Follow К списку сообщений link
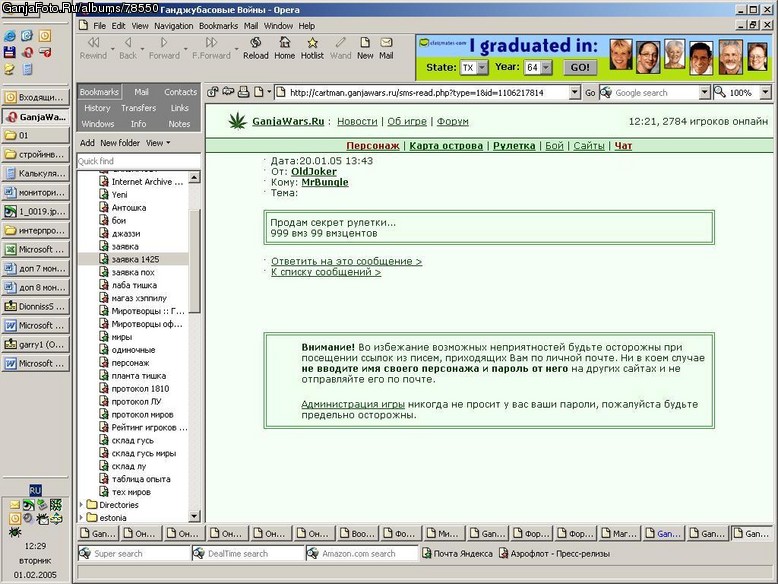 coord(325,272)
